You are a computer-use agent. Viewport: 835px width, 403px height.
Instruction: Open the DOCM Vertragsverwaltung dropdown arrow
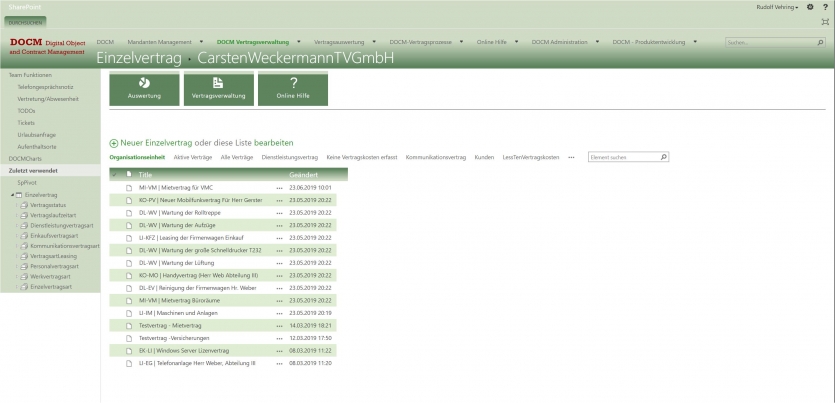(299, 42)
